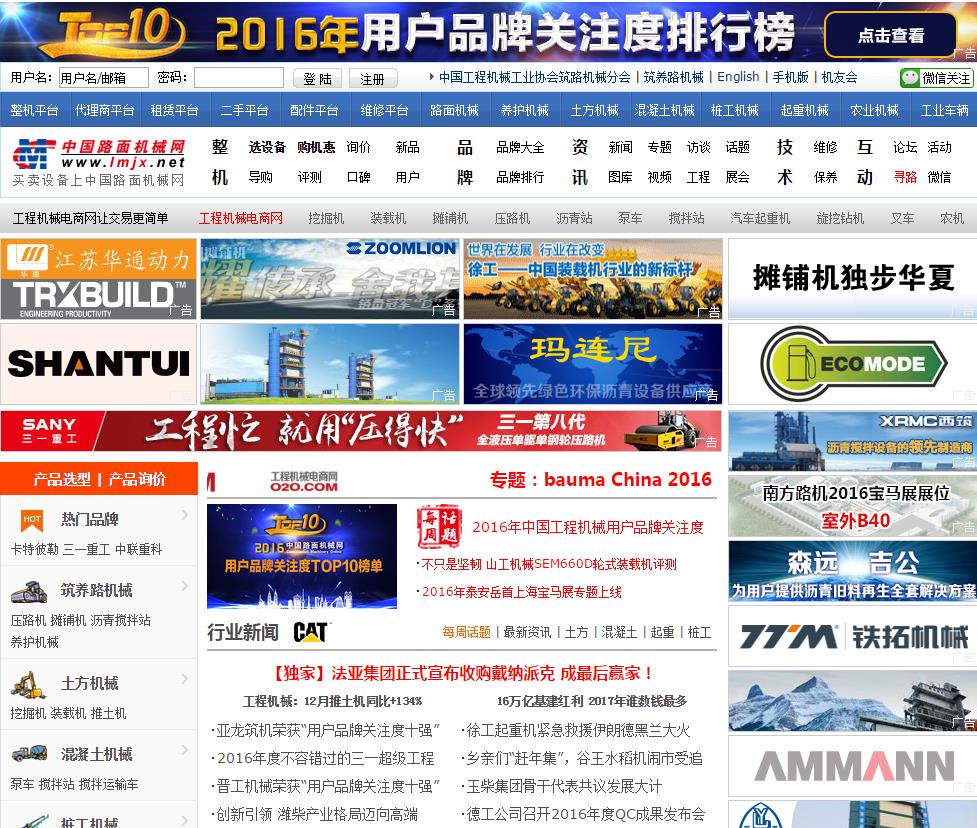Open 南方路机2016宝马展展位 ad

852,505
